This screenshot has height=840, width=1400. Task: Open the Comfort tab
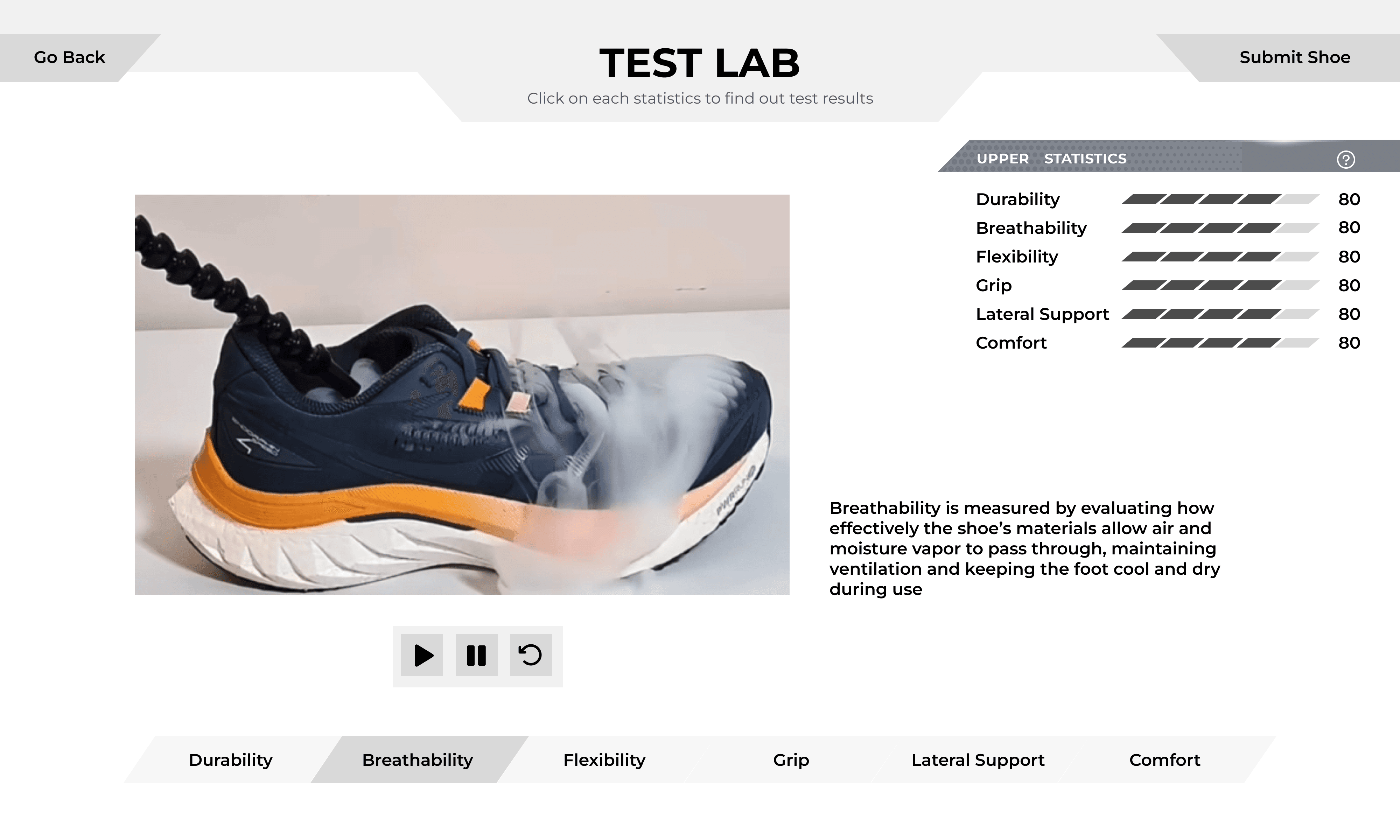coord(1164,759)
